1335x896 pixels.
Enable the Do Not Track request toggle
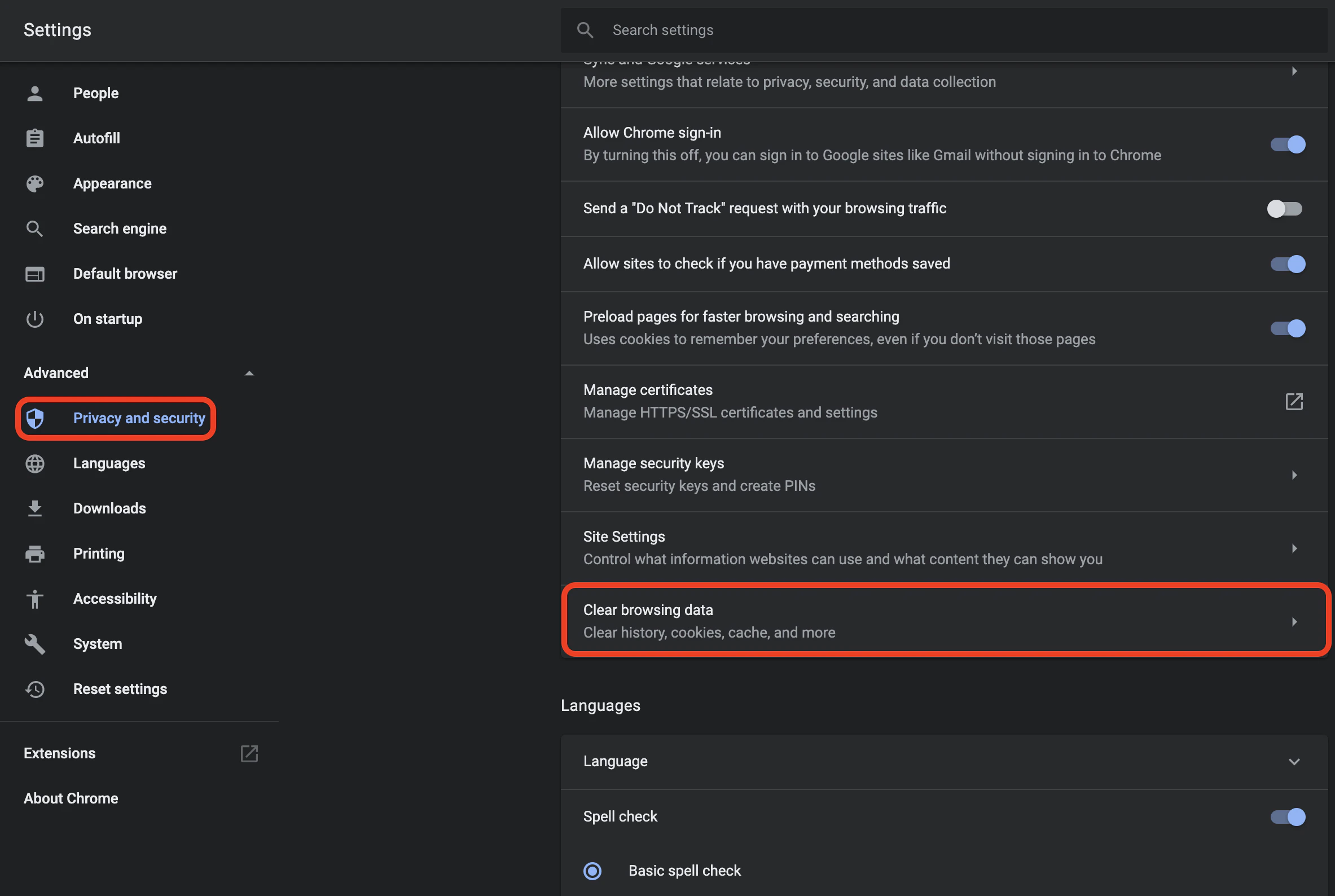pyautogui.click(x=1285, y=209)
